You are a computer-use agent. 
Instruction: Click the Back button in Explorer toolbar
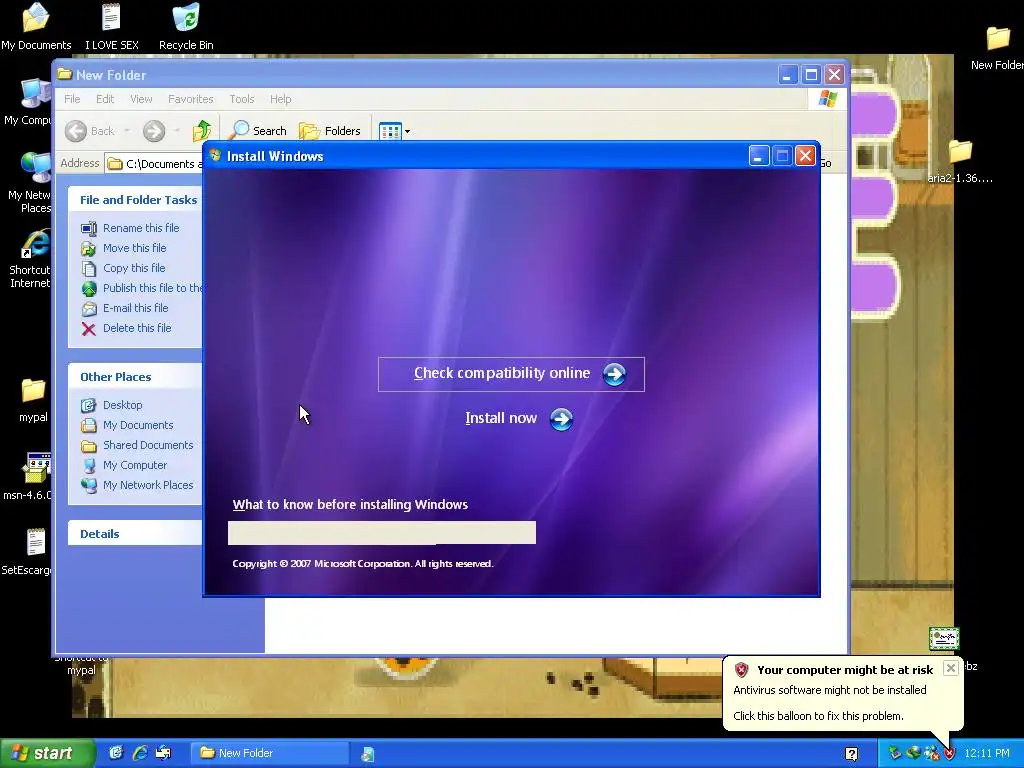tap(90, 131)
